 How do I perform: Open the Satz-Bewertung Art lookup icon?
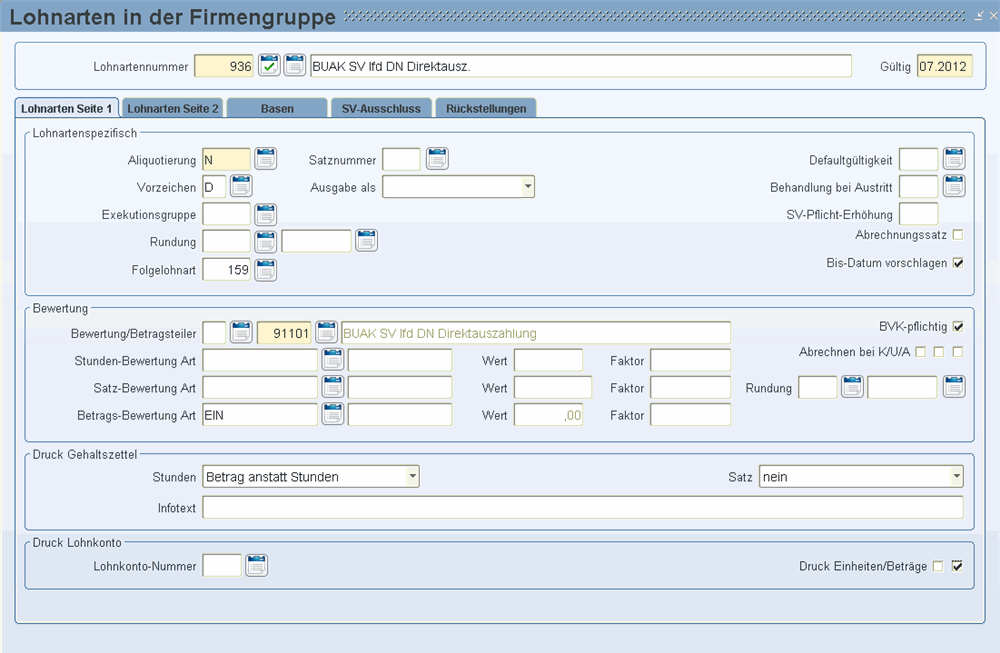(333, 386)
